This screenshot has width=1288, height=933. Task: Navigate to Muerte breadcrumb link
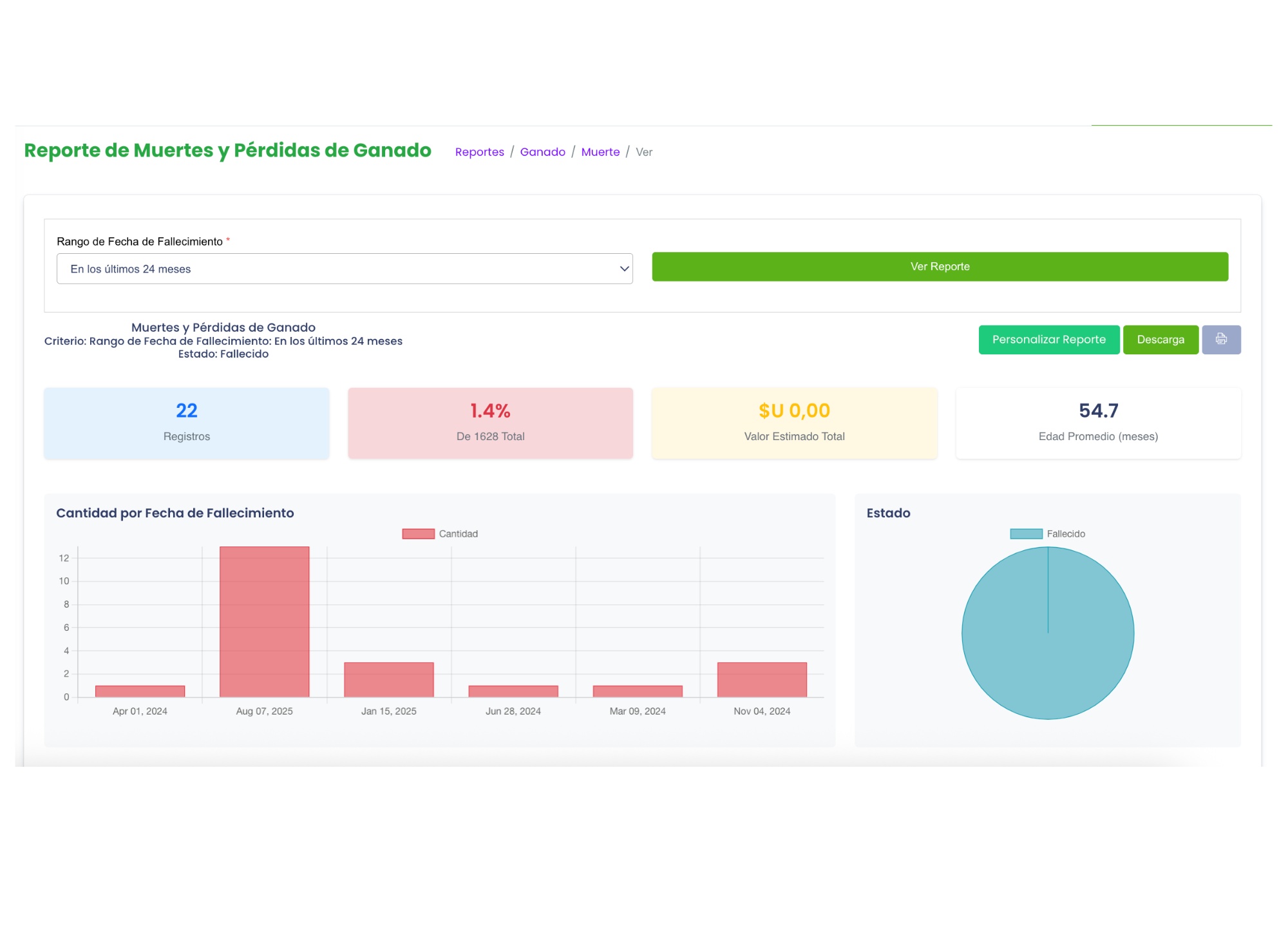pos(600,152)
